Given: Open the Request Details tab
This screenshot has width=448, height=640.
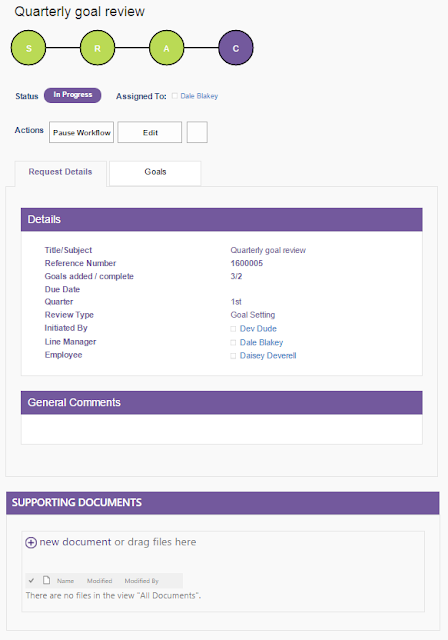Looking at the screenshot, I should 60,172.
